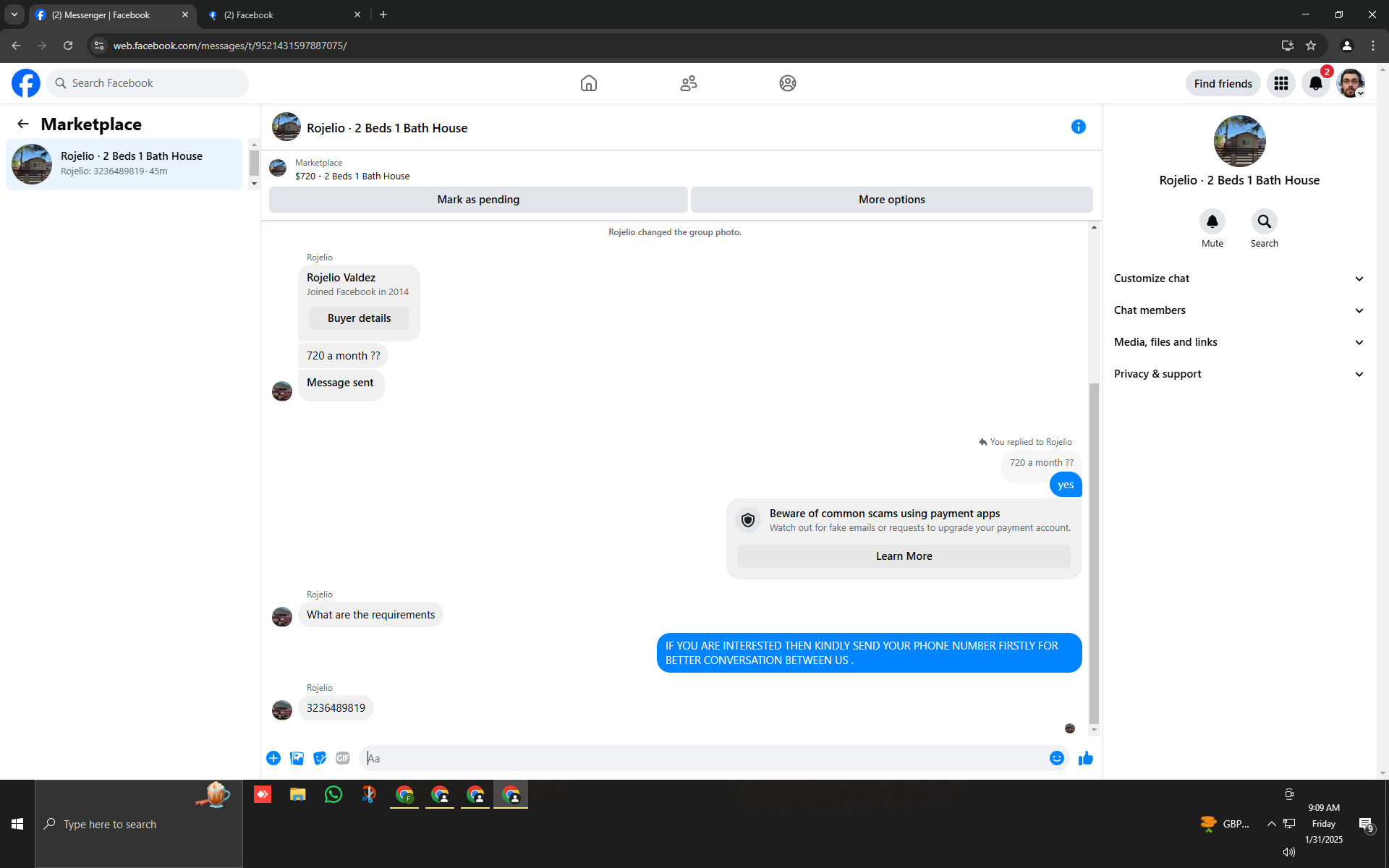Open the Groups icon in top navigation
The width and height of the screenshot is (1389, 868).
point(788,83)
